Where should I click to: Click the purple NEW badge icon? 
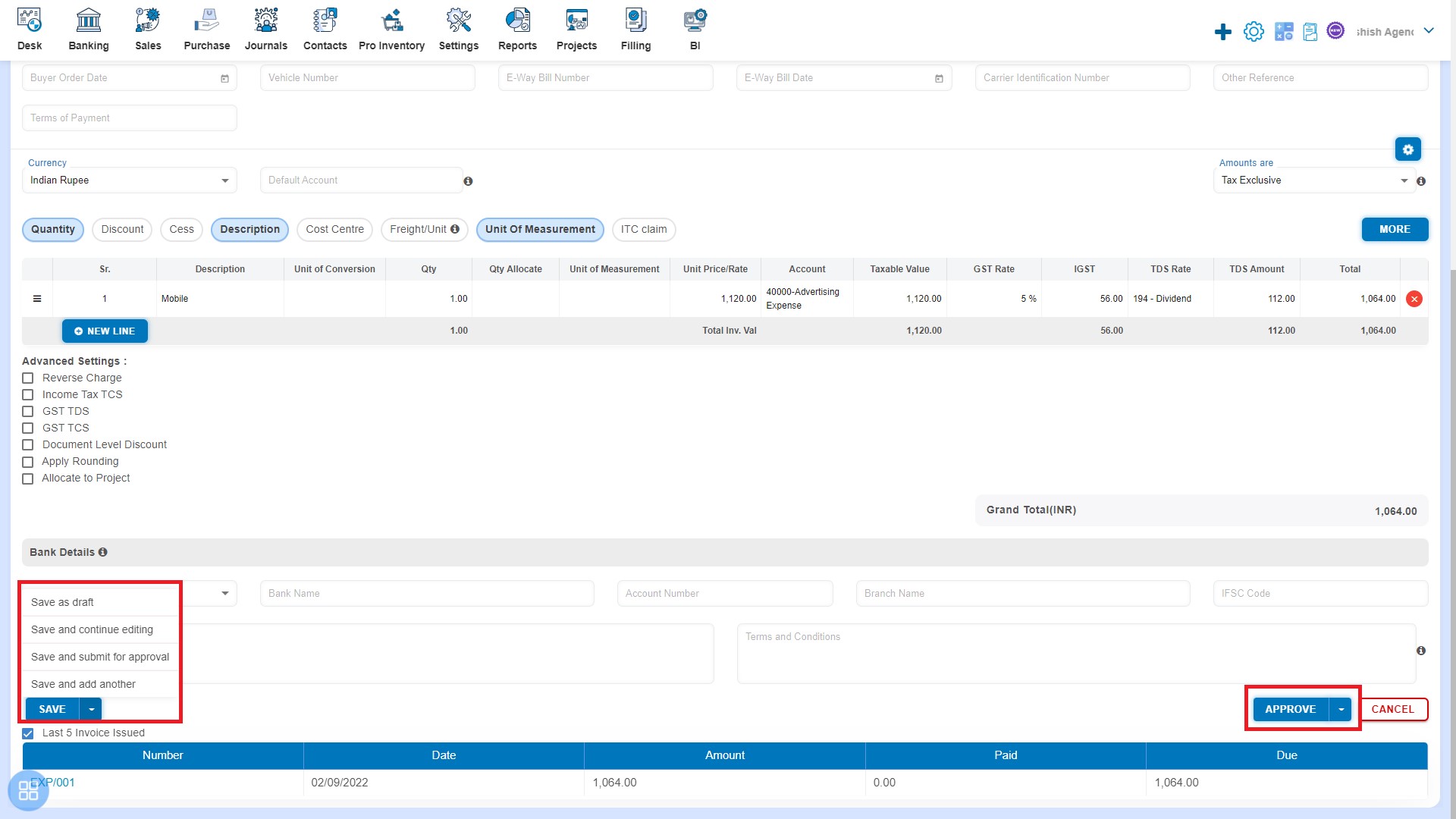[1336, 30]
